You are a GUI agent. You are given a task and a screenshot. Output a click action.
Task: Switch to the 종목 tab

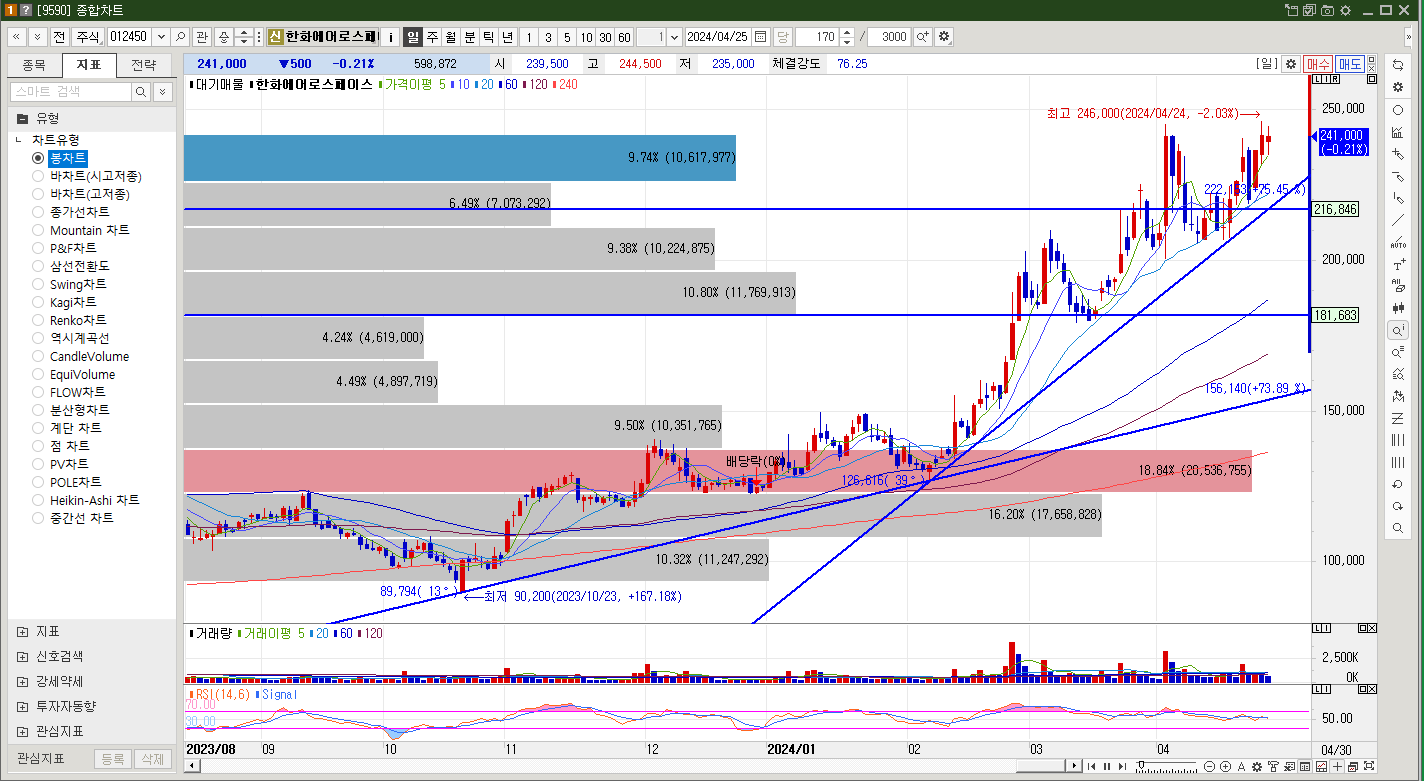[34, 65]
